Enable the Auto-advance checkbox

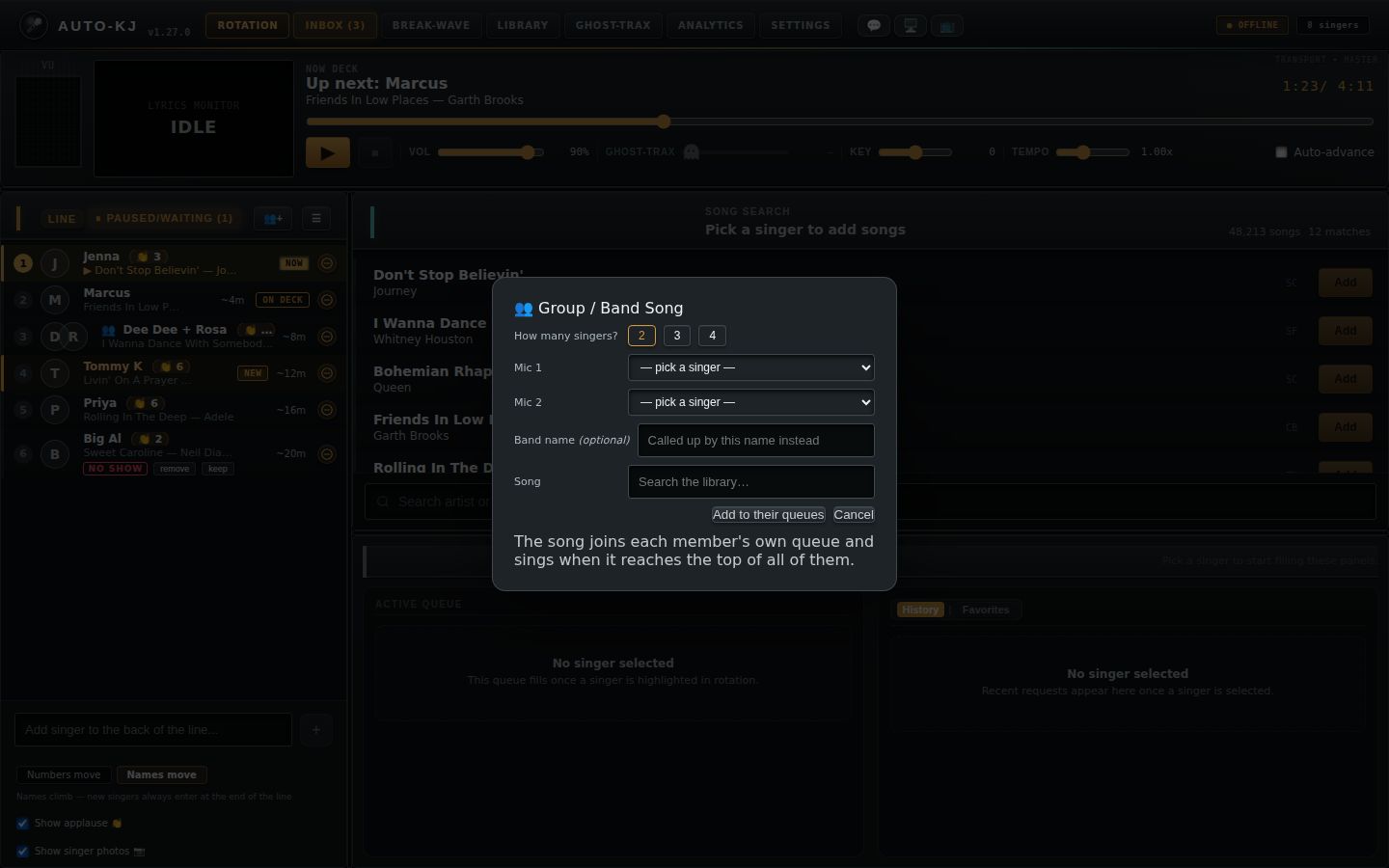[x=1281, y=152]
